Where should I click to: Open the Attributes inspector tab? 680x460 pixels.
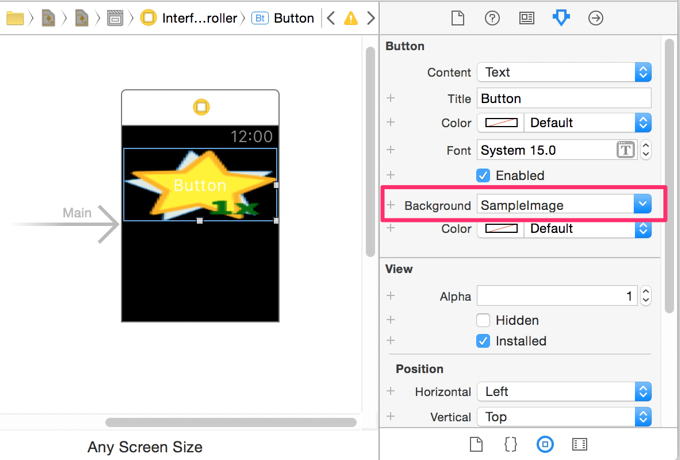click(561, 18)
